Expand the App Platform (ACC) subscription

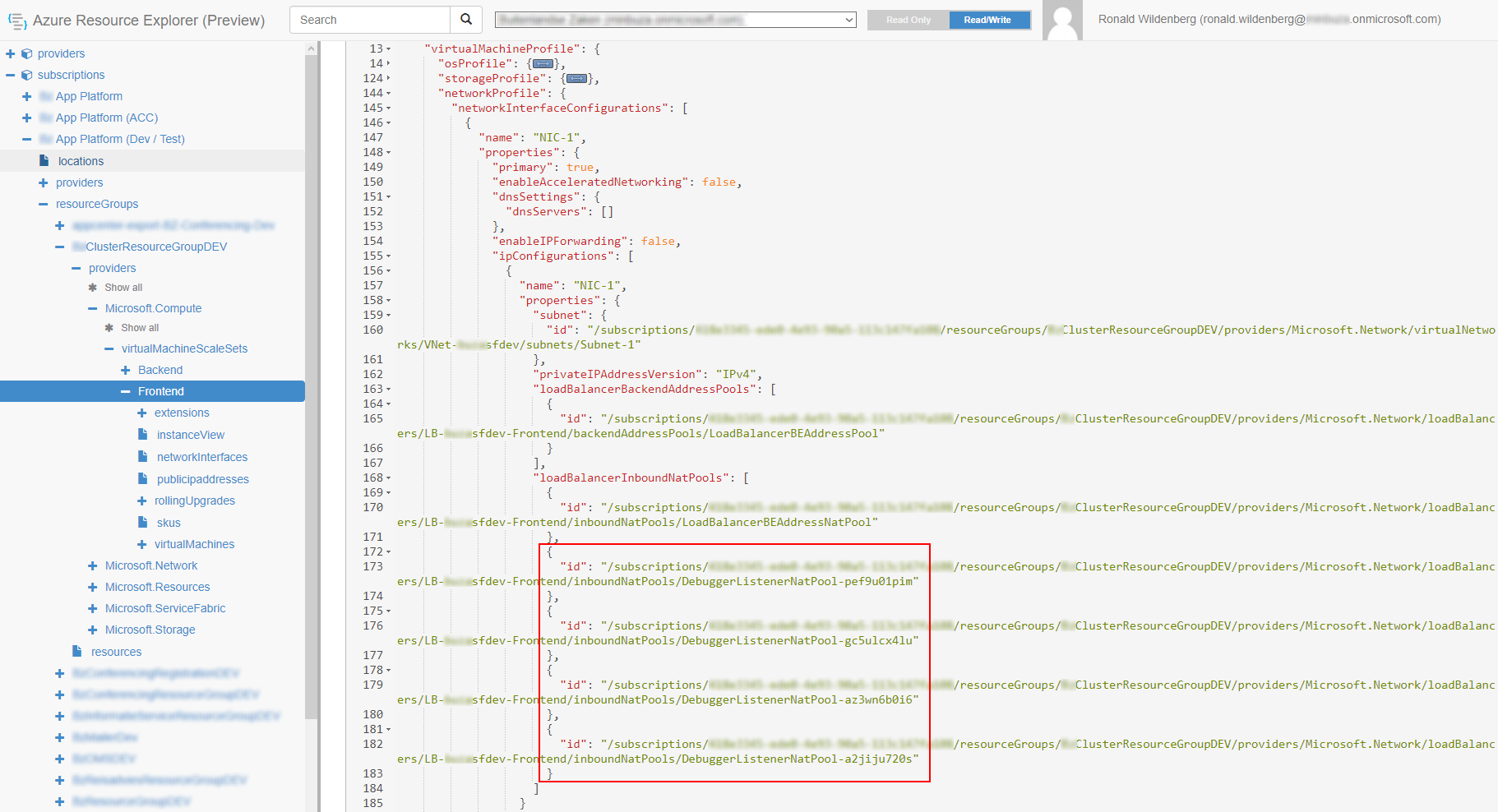point(27,118)
